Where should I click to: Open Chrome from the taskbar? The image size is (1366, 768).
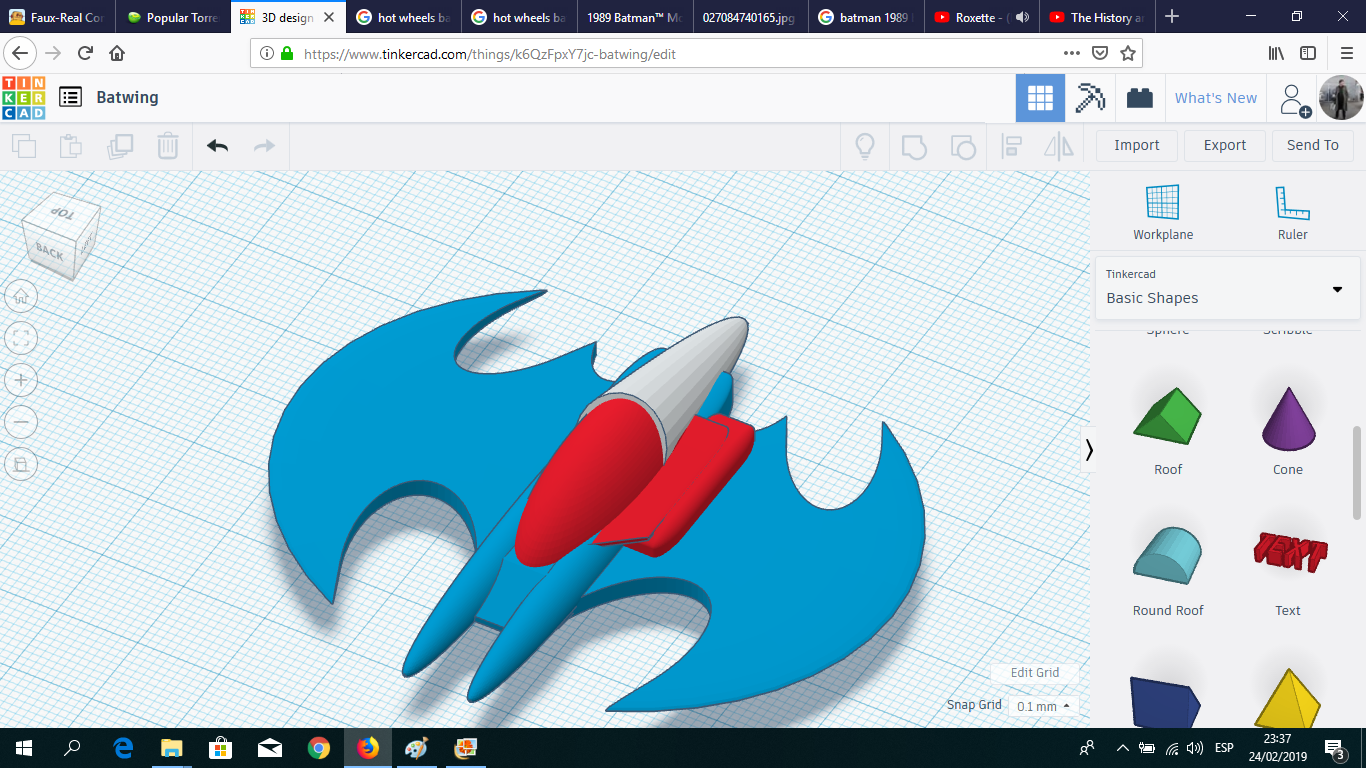tap(319, 748)
